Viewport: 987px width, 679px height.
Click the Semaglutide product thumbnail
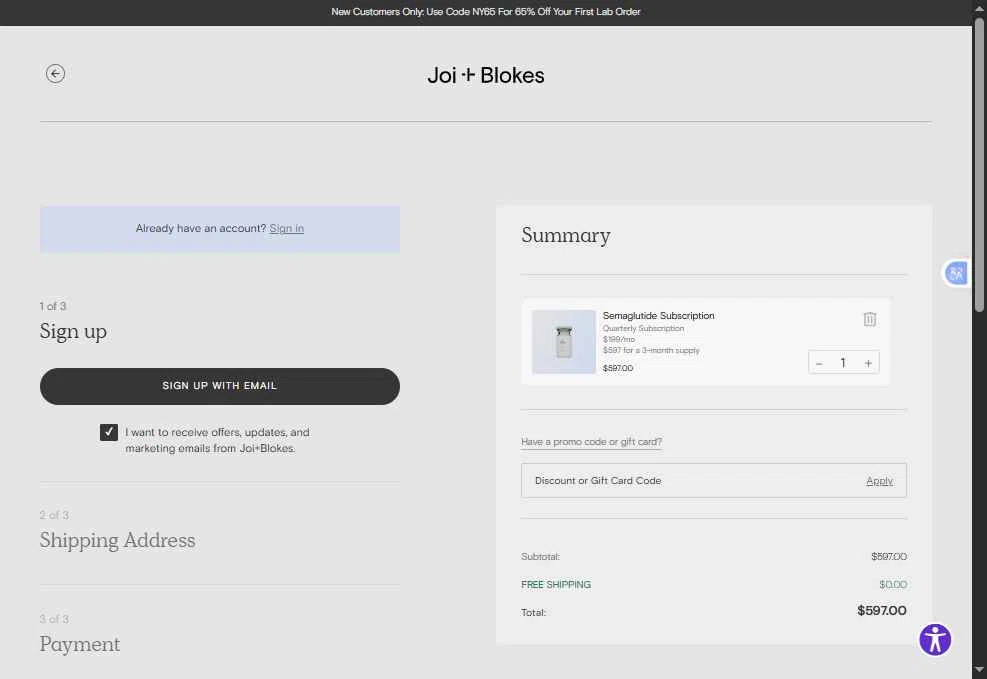[x=563, y=342]
